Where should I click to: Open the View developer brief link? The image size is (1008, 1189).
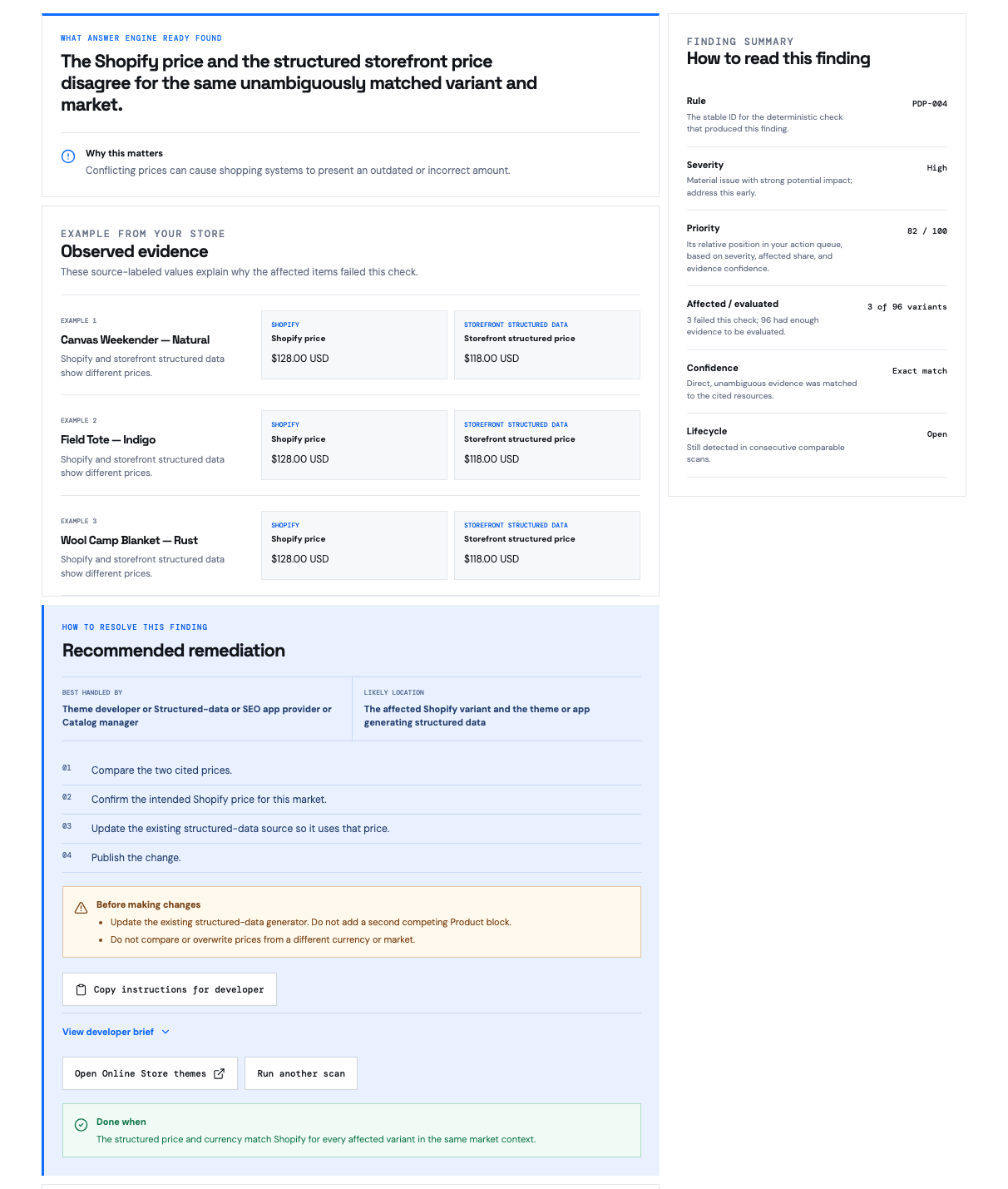pos(108,1032)
